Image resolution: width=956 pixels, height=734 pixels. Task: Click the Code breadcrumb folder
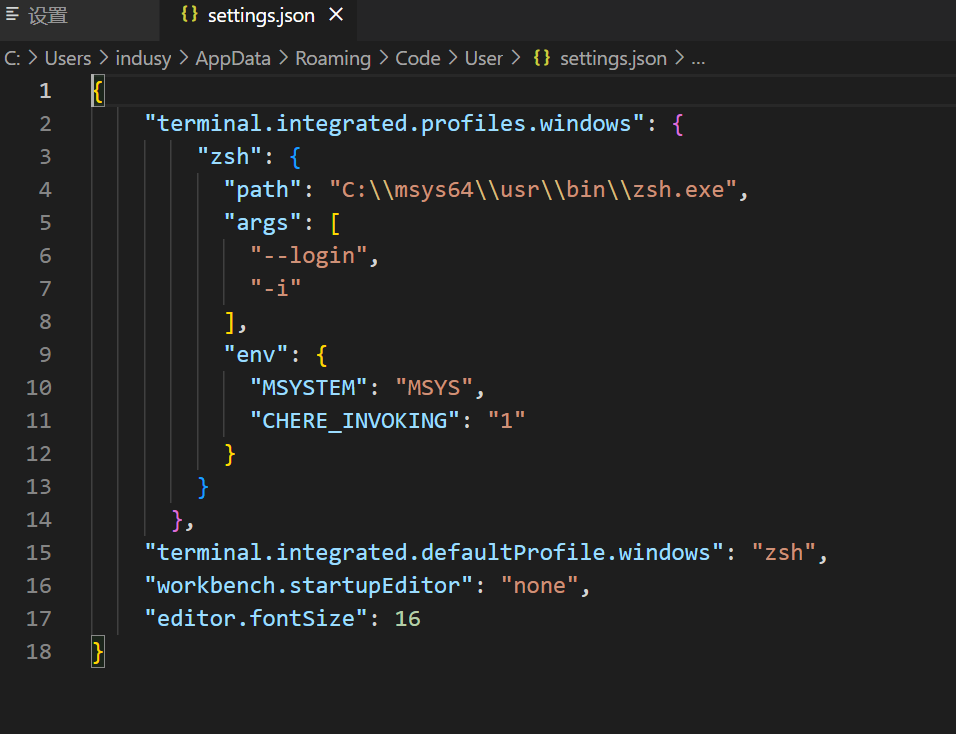418,58
